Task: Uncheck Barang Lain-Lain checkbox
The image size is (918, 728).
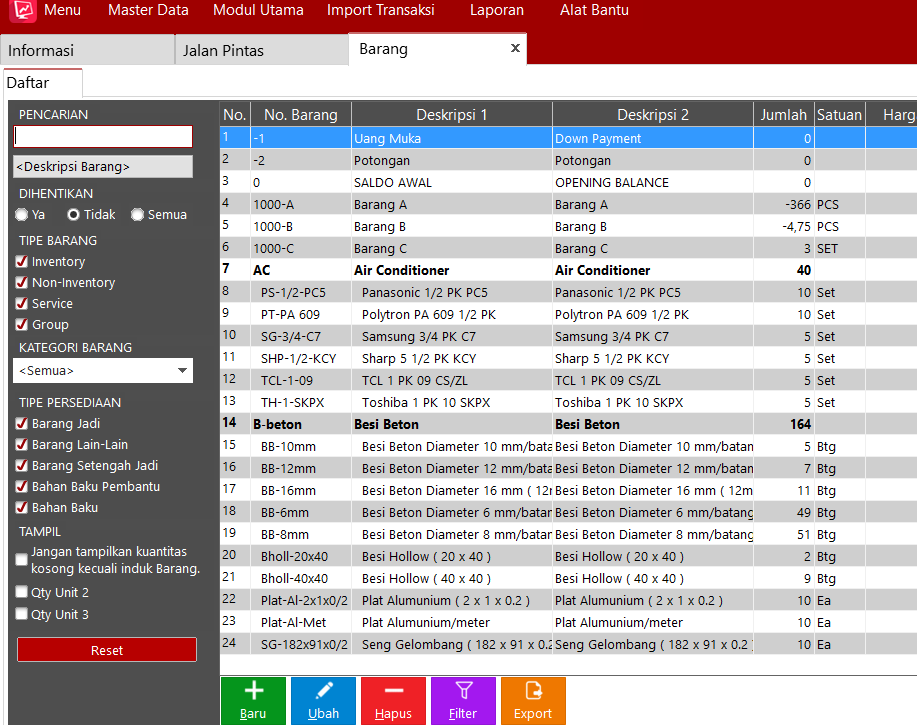Action: point(22,445)
